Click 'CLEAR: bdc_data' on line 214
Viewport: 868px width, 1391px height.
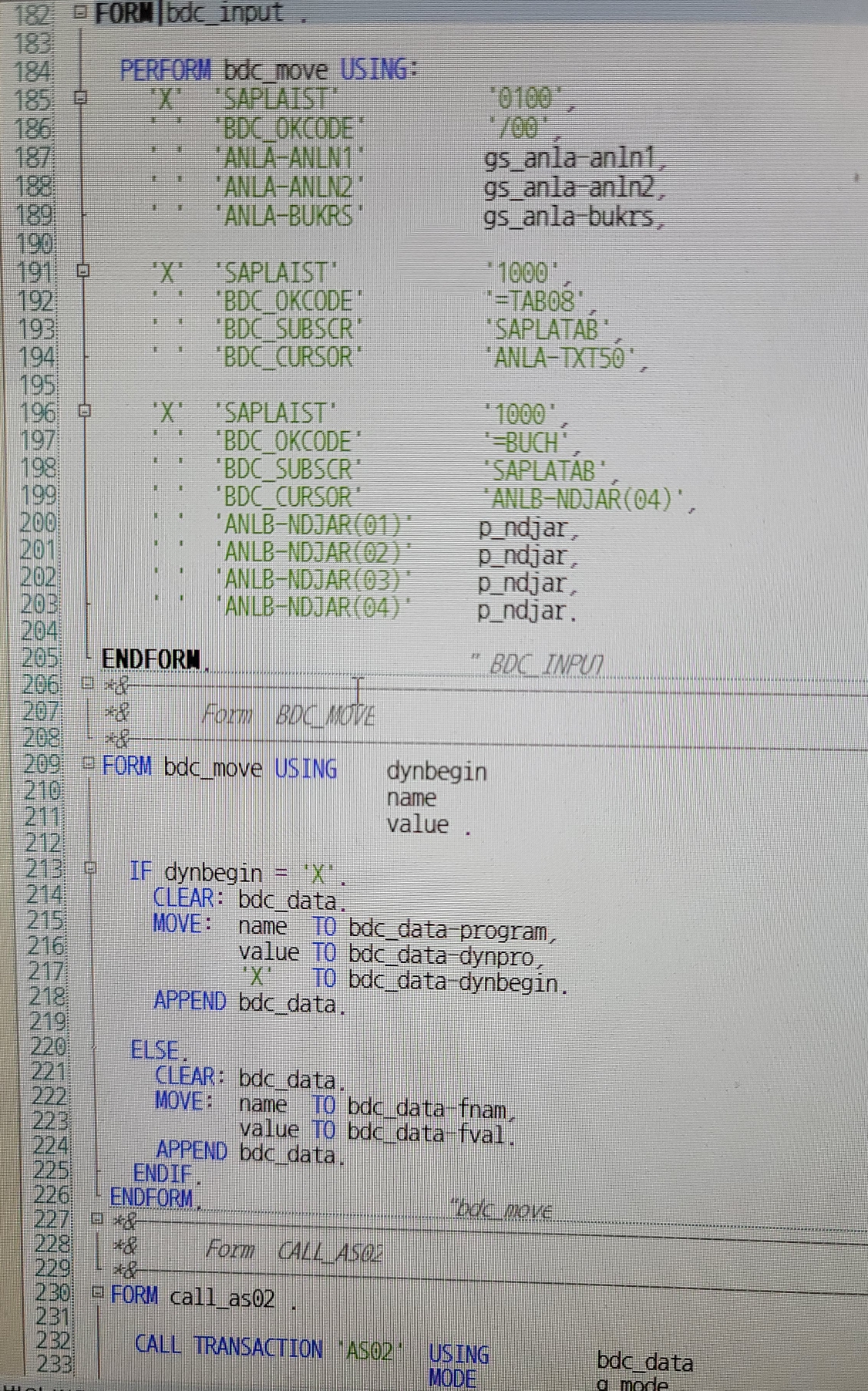(245, 899)
